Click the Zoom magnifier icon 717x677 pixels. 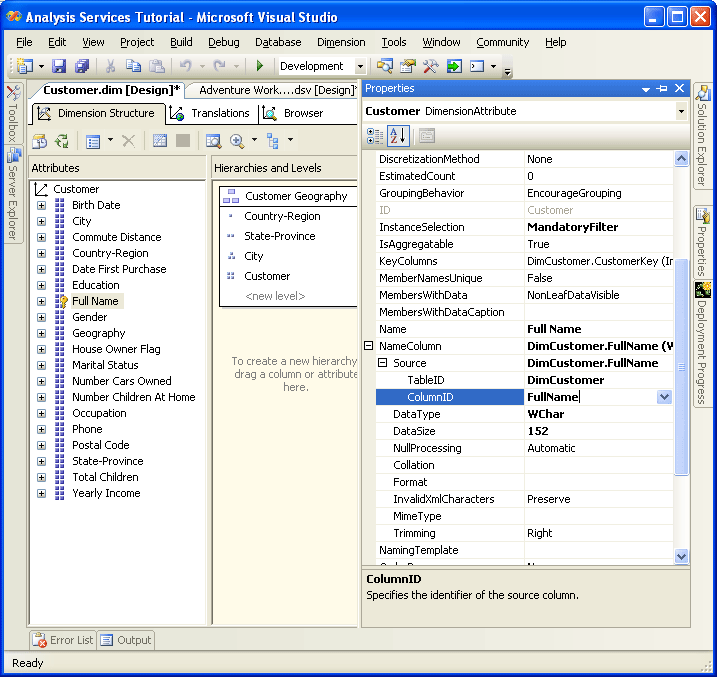[238, 141]
